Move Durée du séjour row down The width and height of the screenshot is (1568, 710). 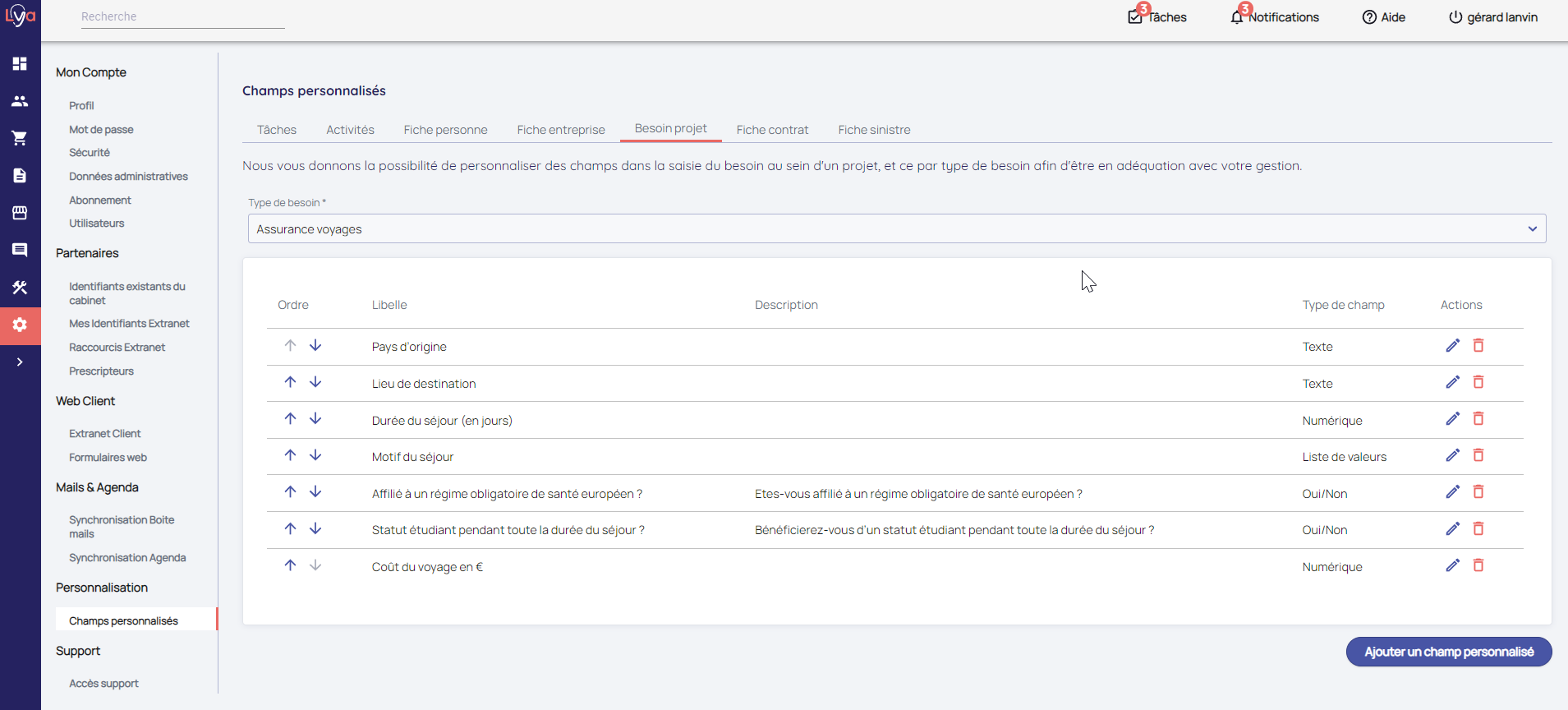(x=315, y=419)
